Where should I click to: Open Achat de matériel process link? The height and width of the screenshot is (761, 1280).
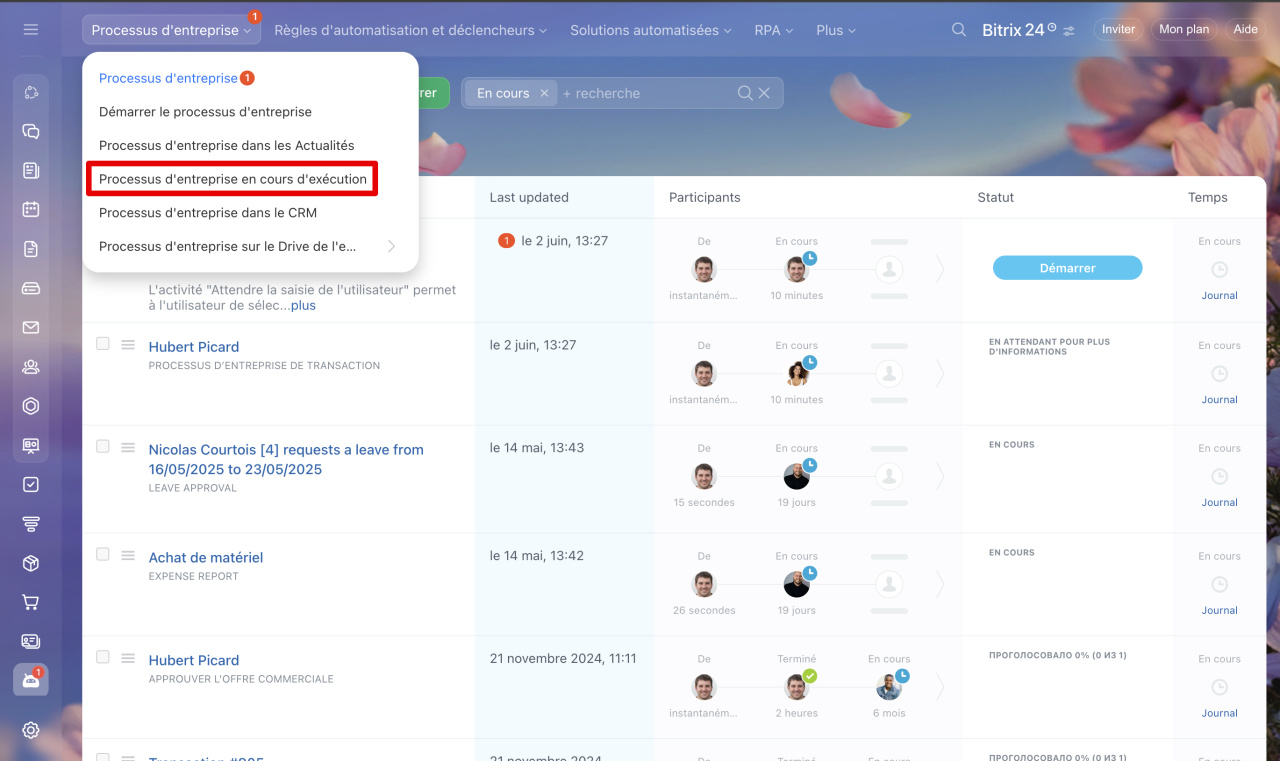206,558
